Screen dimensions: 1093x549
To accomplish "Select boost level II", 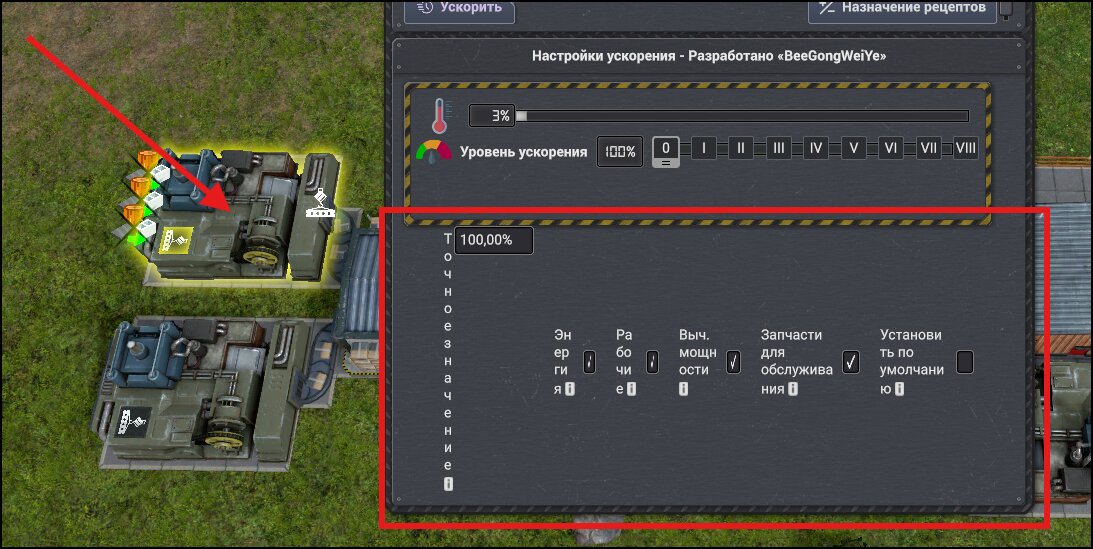I will pyautogui.click(x=741, y=148).
